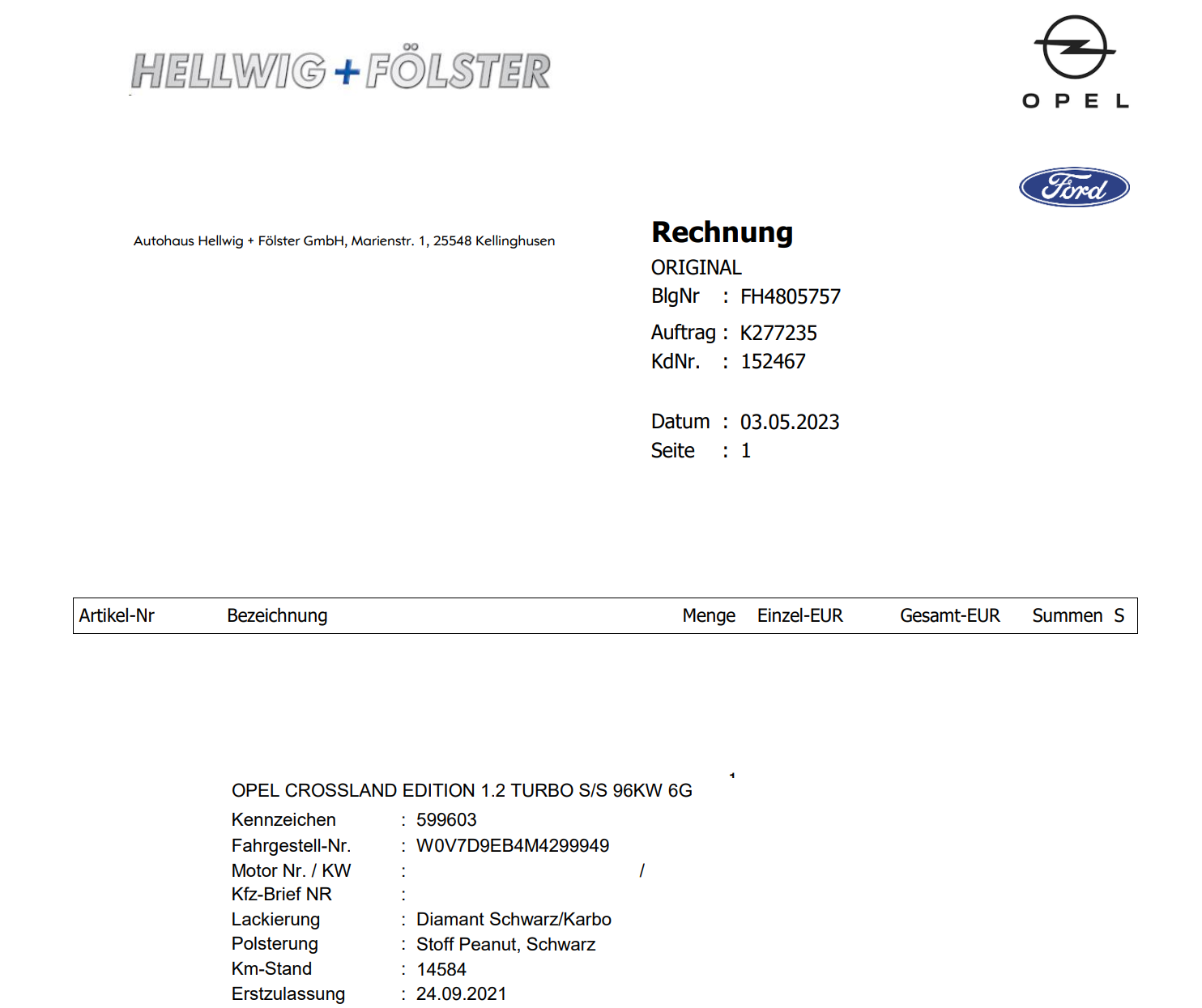This screenshot has width=1202, height=1008.
Task: Select order number K277235
Action: (778, 333)
